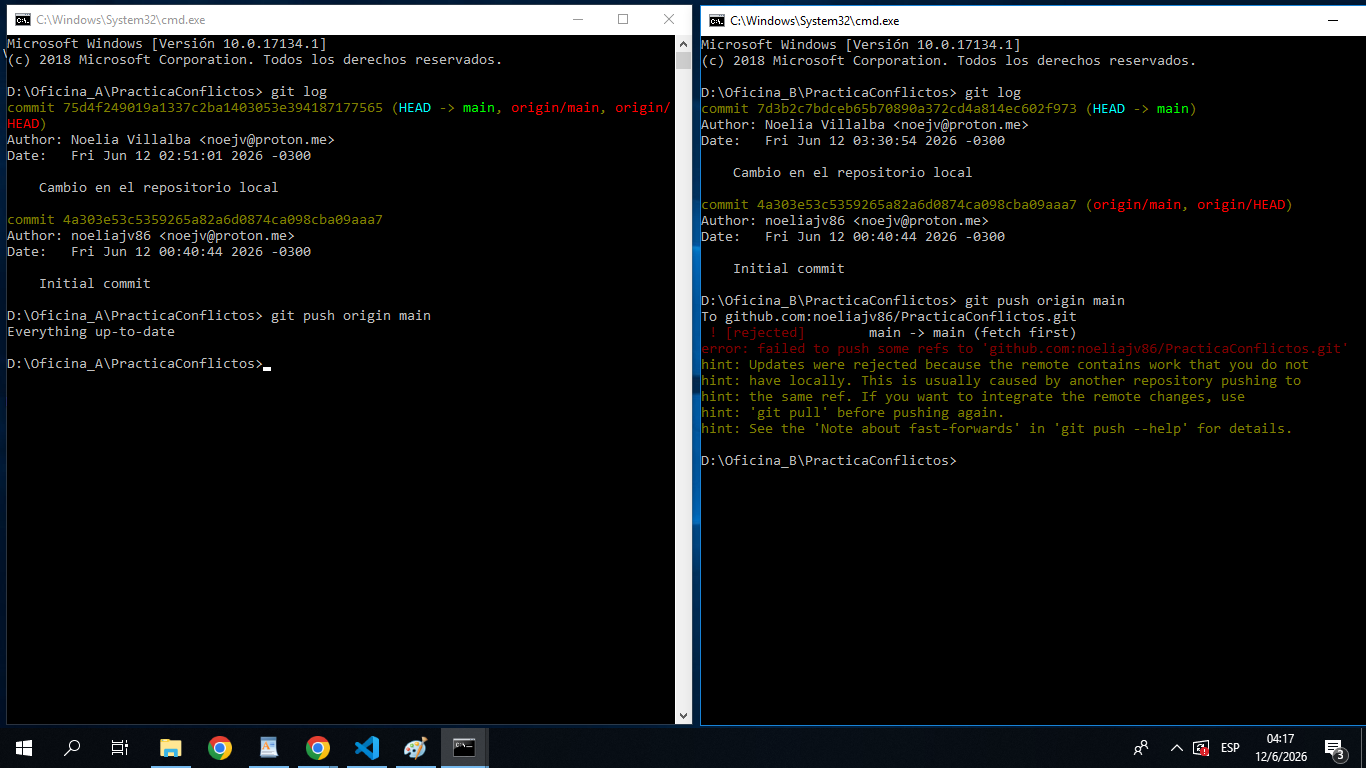
Task: Click the network error tray icon
Action: point(1201,747)
